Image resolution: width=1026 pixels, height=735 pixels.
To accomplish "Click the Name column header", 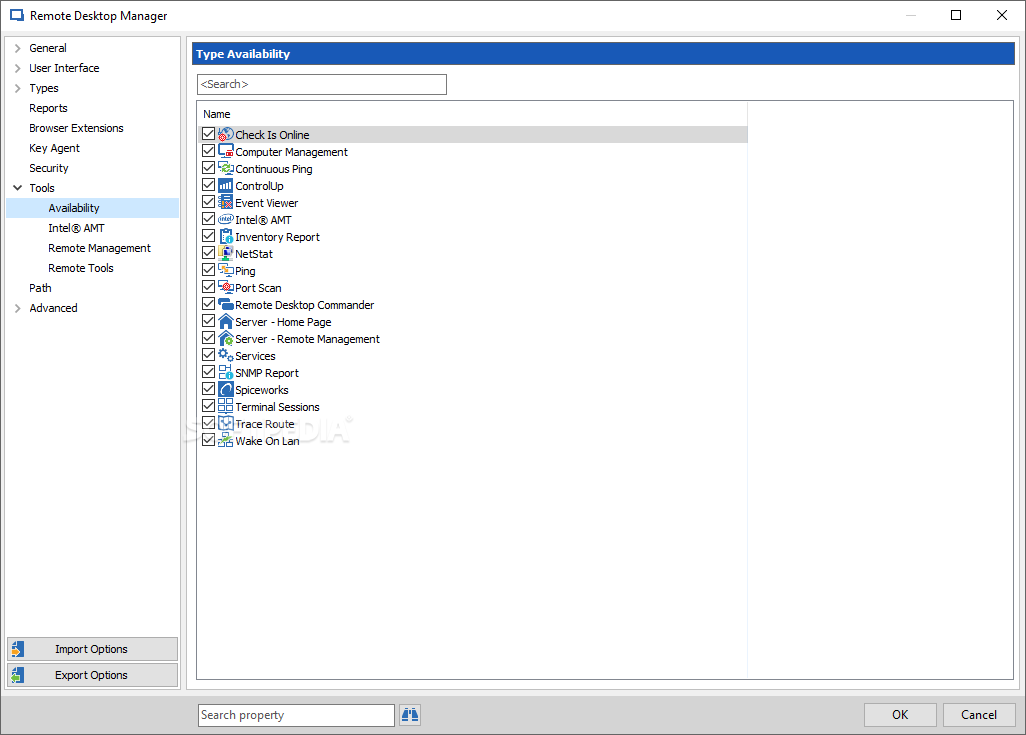I will coord(217,114).
